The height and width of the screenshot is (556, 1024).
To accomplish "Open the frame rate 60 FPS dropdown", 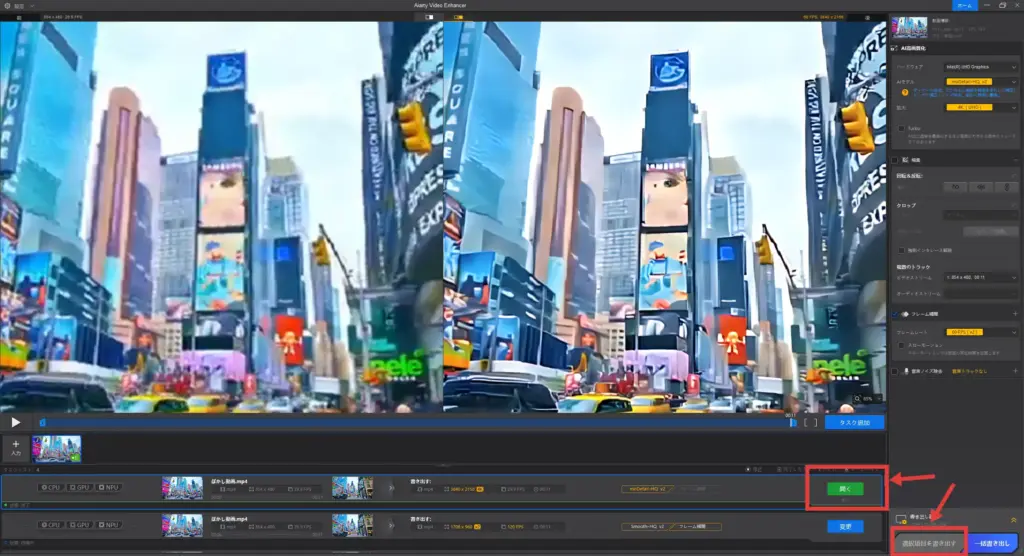I will (x=981, y=332).
